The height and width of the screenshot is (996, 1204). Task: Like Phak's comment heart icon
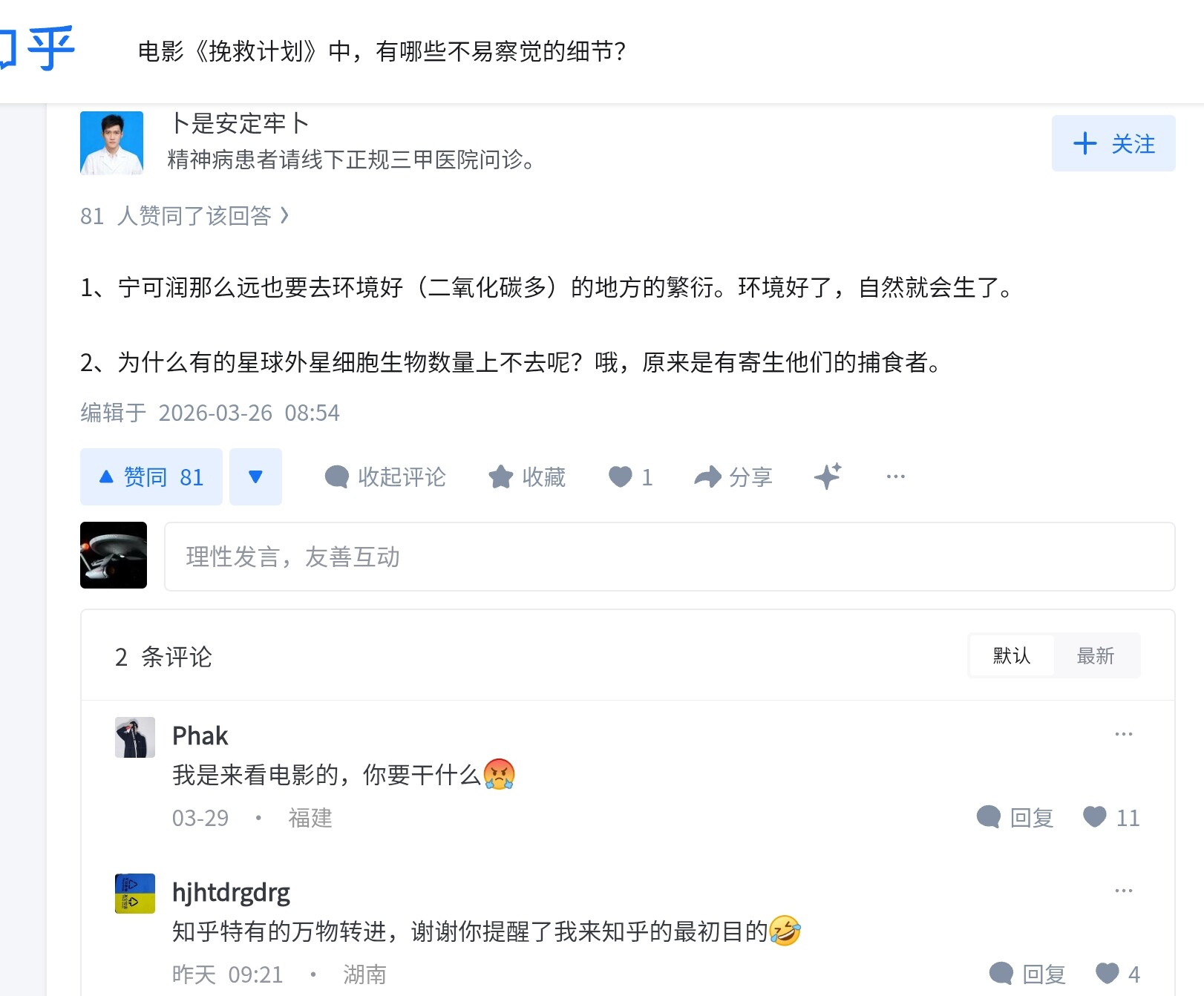[1095, 817]
